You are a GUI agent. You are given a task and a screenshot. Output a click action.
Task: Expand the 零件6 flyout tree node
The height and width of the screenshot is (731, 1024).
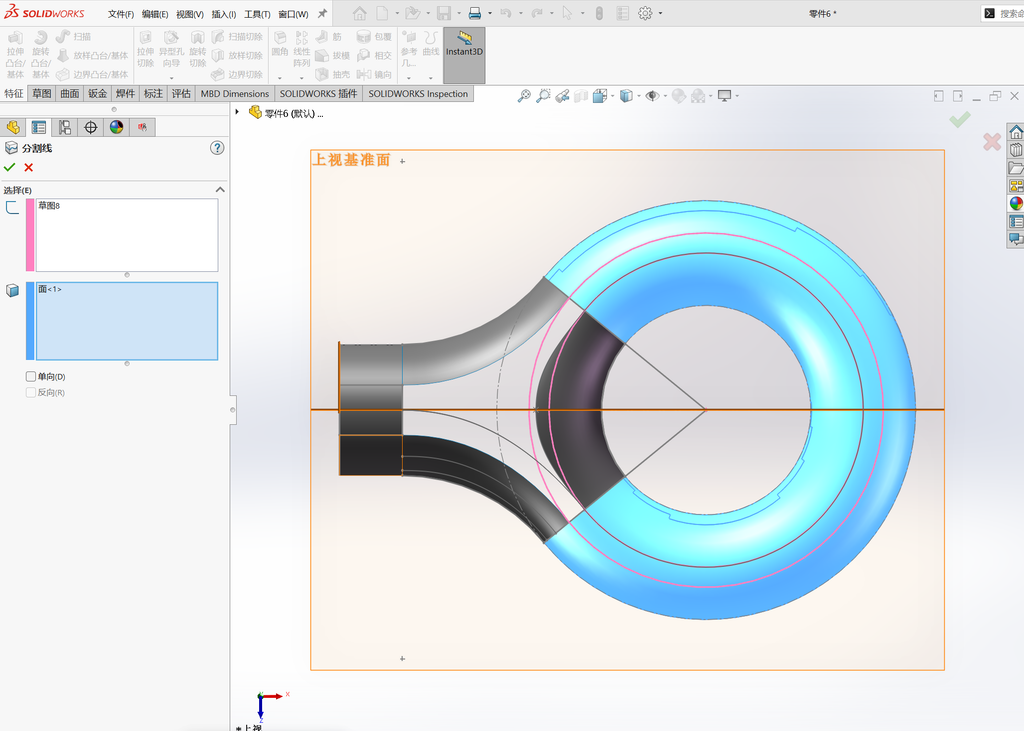click(x=238, y=112)
